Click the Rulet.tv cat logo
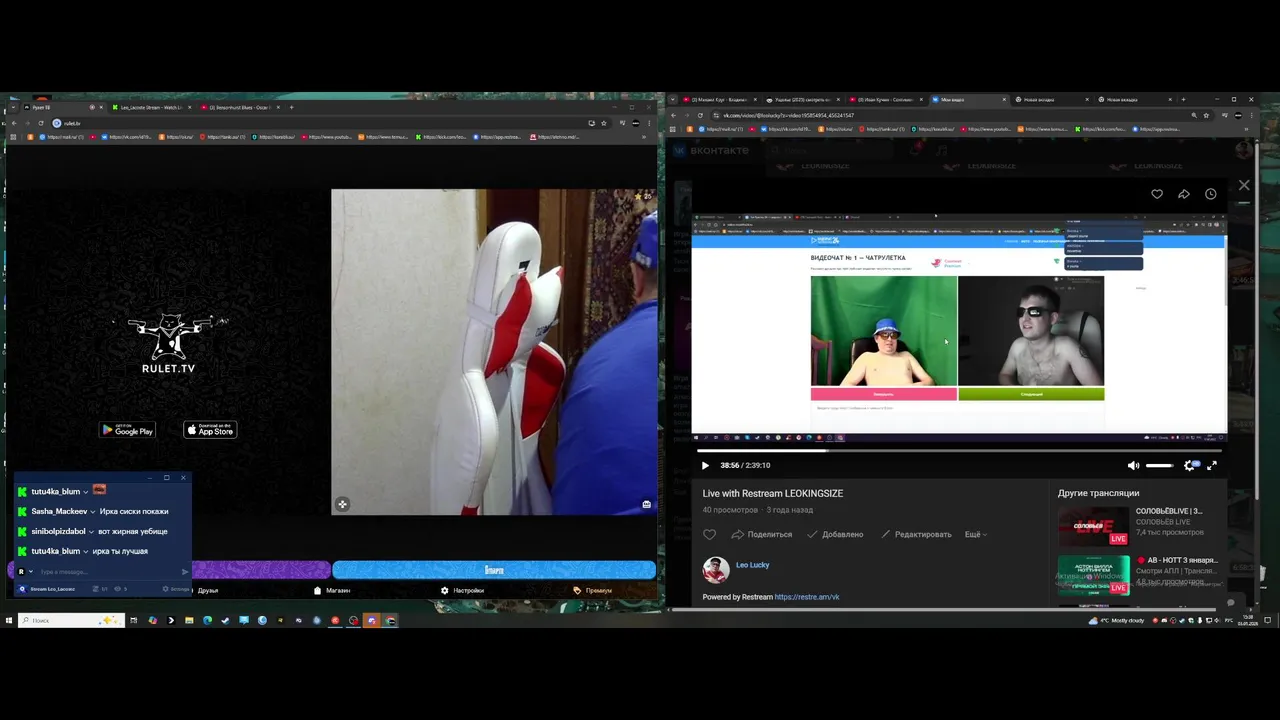Screen dimensions: 1280x720 pyautogui.click(x=169, y=343)
